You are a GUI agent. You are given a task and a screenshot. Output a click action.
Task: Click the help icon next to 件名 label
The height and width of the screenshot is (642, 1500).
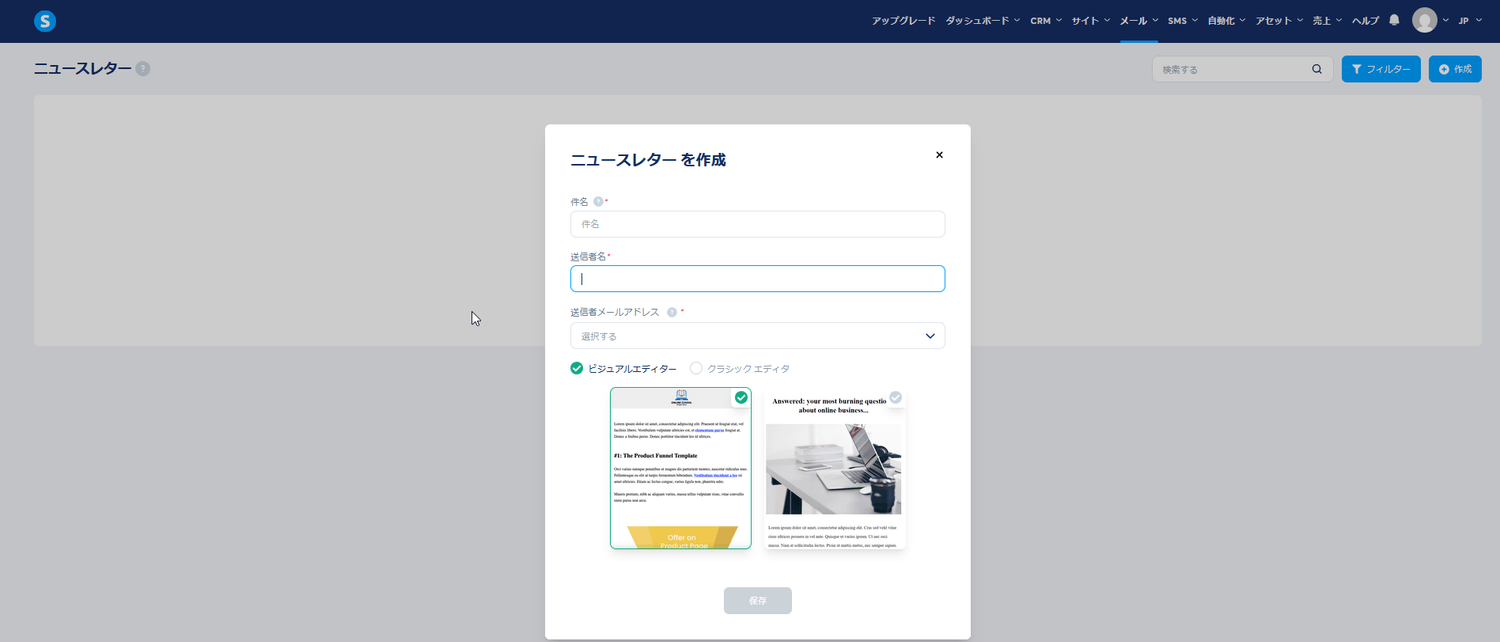click(598, 201)
